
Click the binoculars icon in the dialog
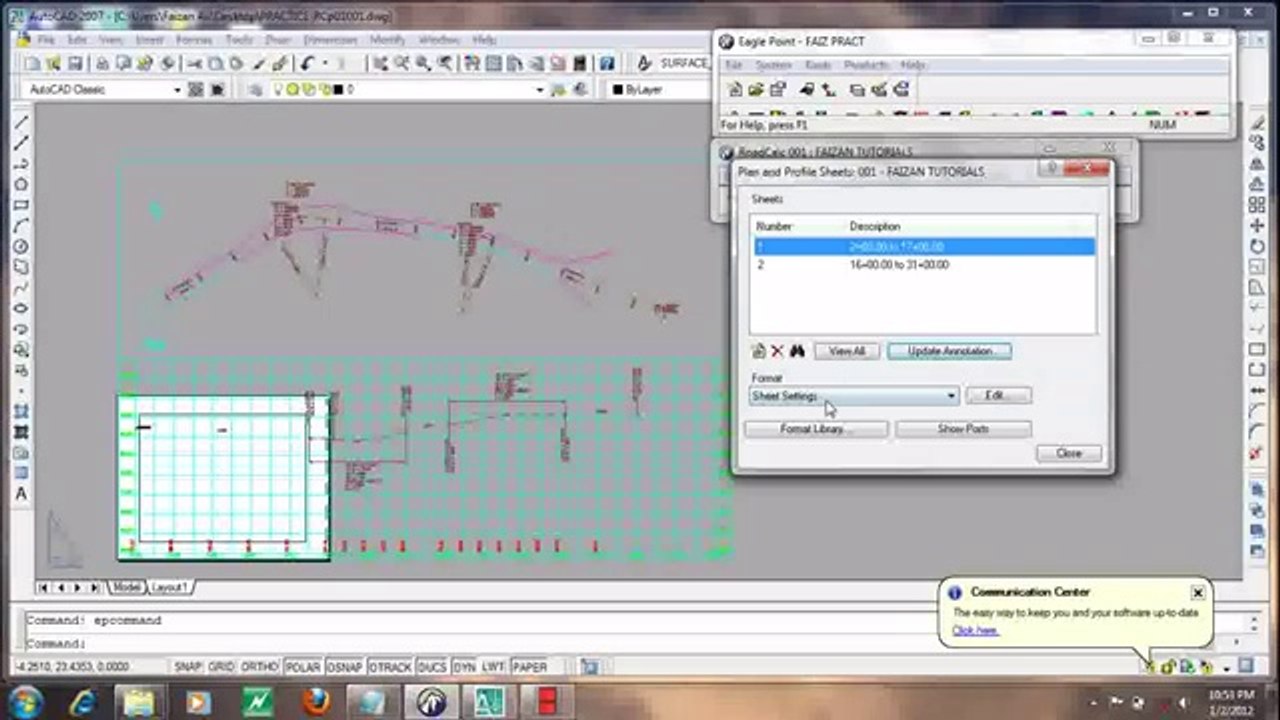click(x=797, y=351)
